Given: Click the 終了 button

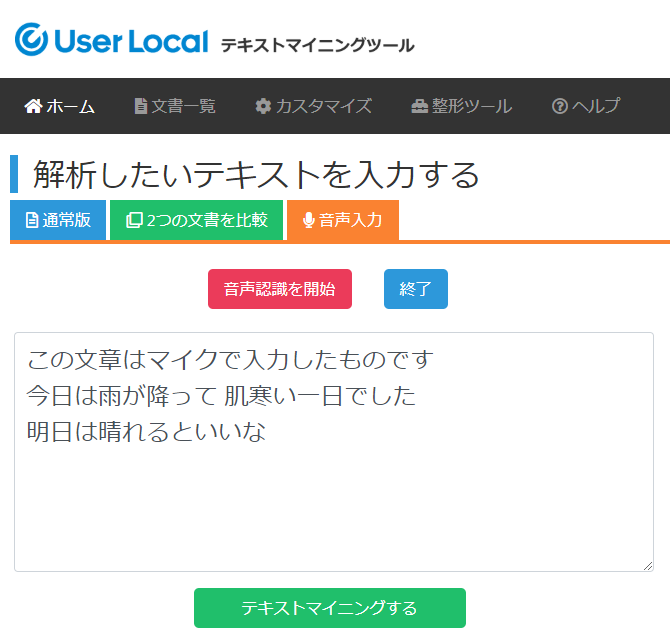Looking at the screenshot, I should pyautogui.click(x=416, y=289).
